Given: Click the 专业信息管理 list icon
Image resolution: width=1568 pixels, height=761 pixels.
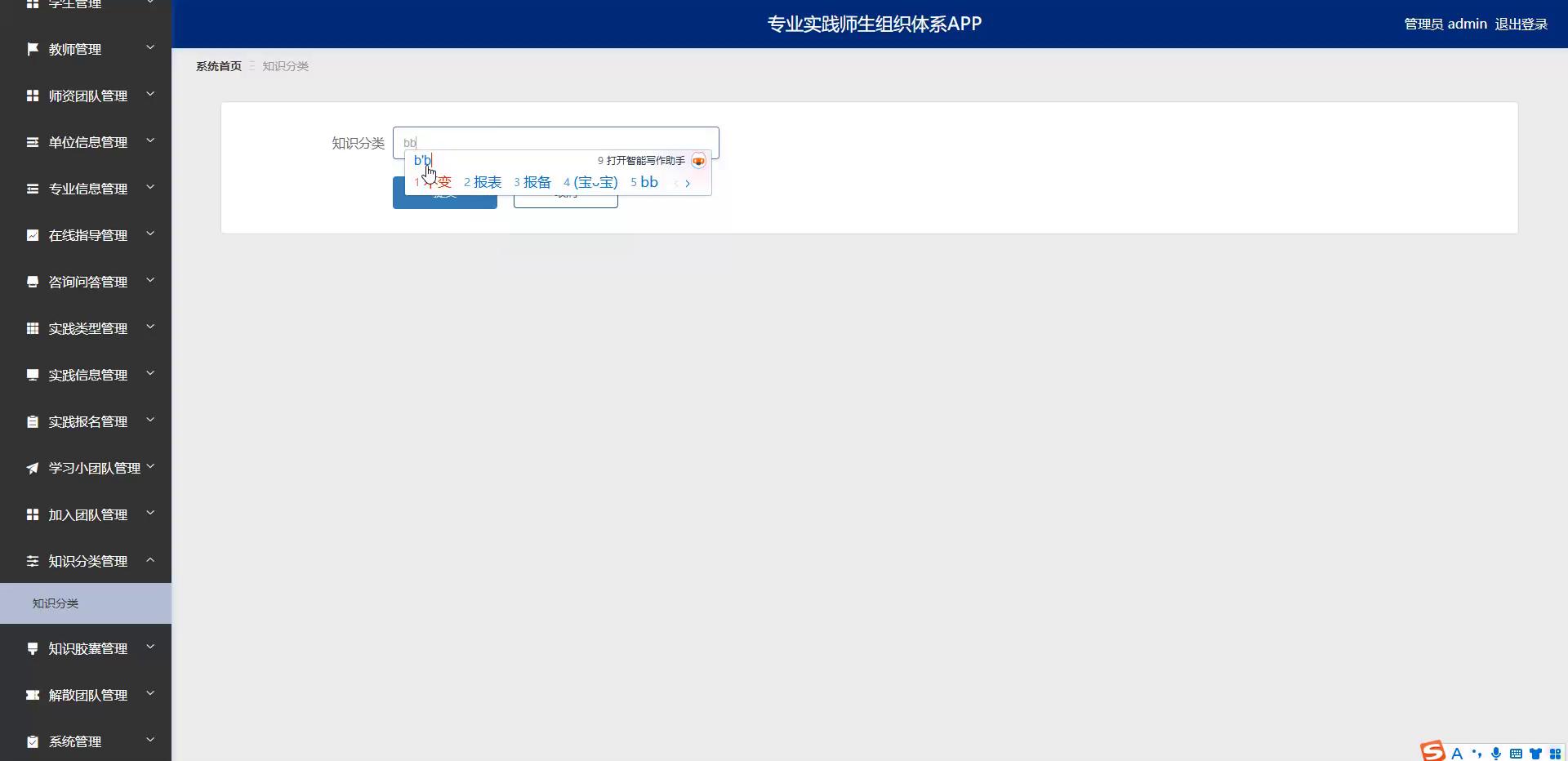Looking at the screenshot, I should point(33,189).
